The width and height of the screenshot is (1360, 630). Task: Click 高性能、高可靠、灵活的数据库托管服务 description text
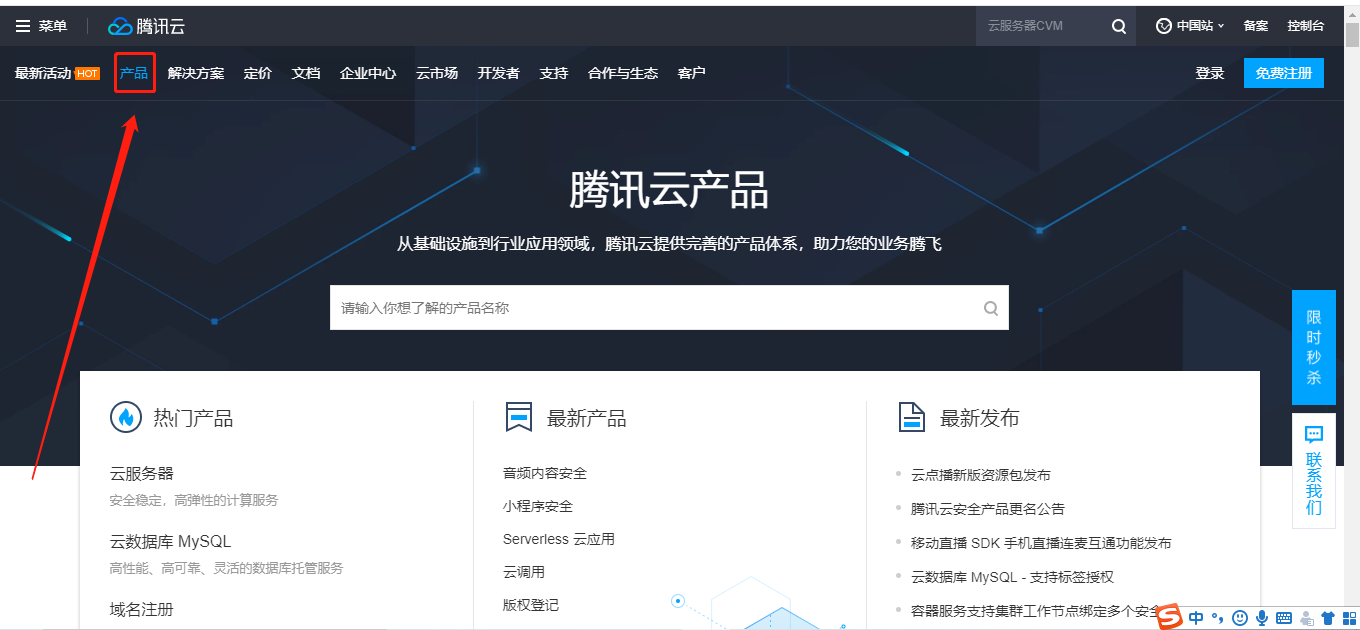226,568
